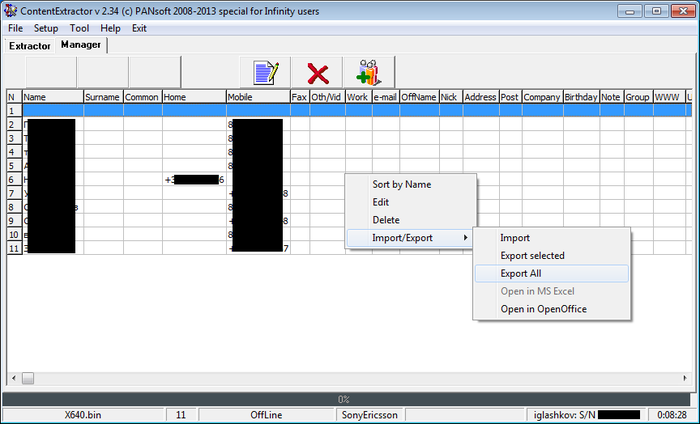Viewport: 700px width, 424px height.
Task: Click the edit contact notepad icon
Action: click(x=264, y=73)
